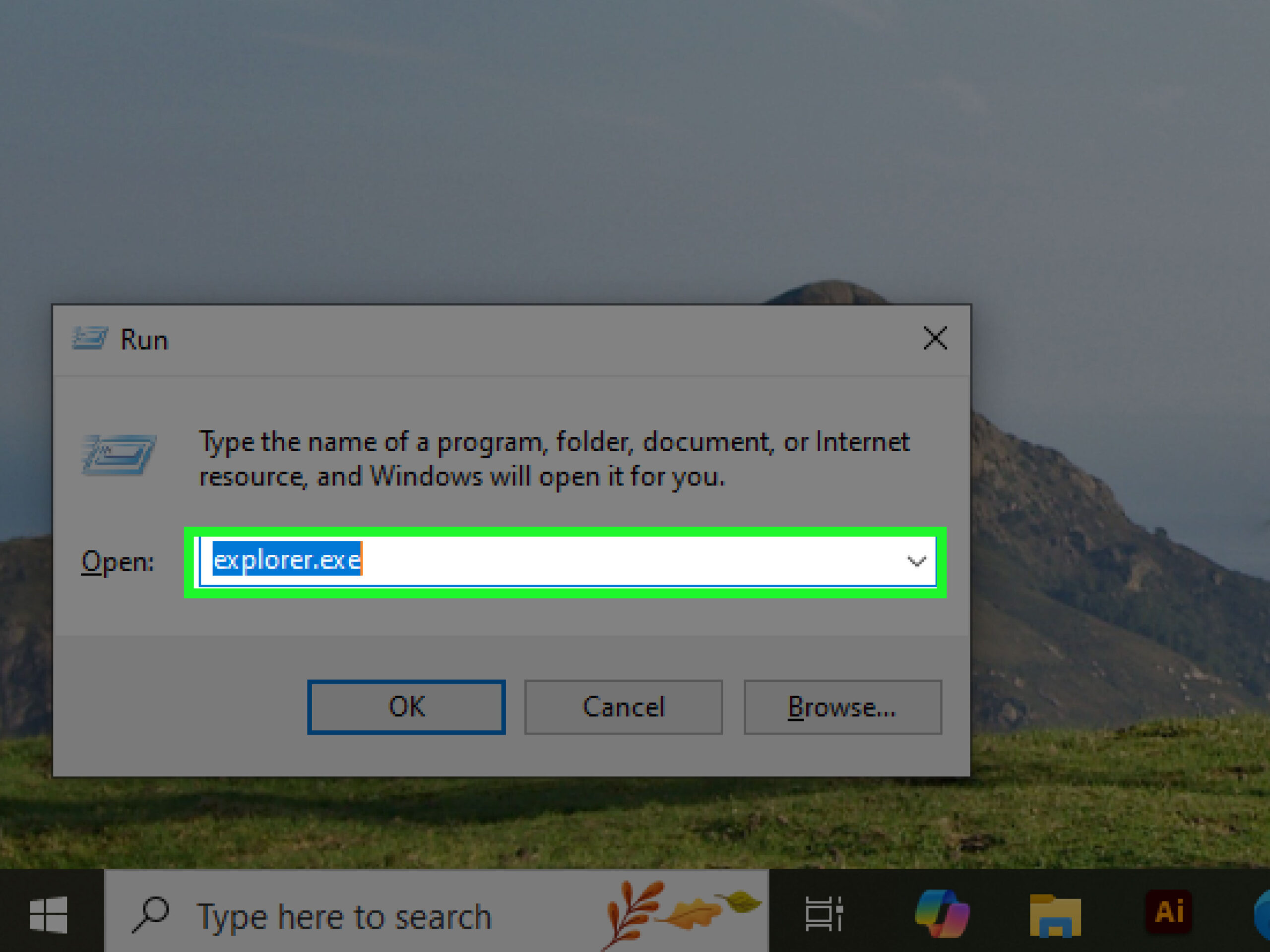Open the Windows Start menu
Viewport: 1270px width, 952px height.
49,915
